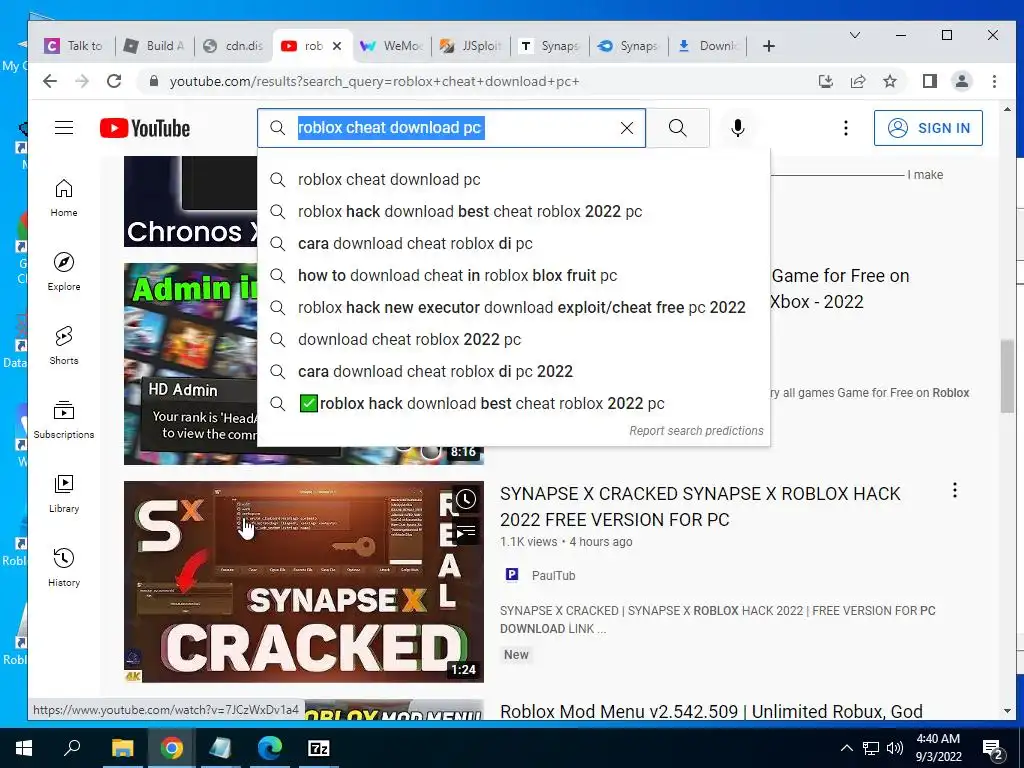Image resolution: width=1024 pixels, height=768 pixels.
Task: Open Roblox Mod Menu v2.542.509 video title
Action: (711, 711)
